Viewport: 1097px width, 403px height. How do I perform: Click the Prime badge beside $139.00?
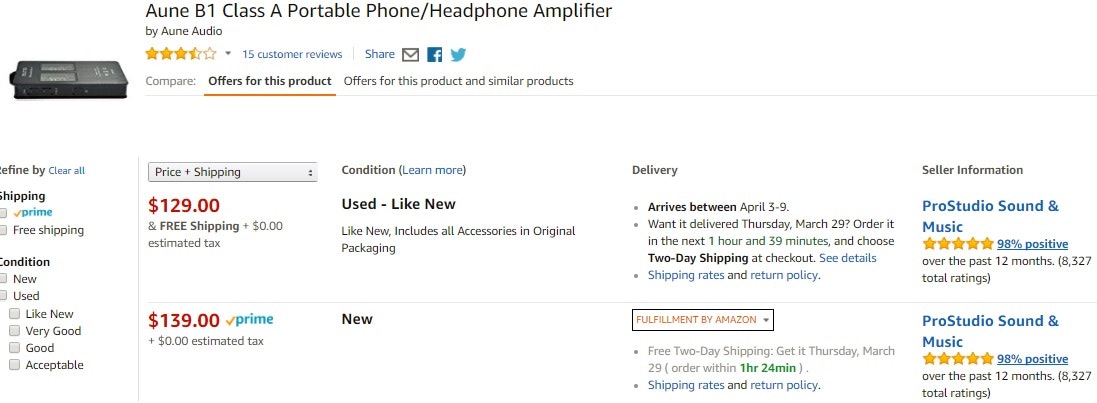coord(249,320)
